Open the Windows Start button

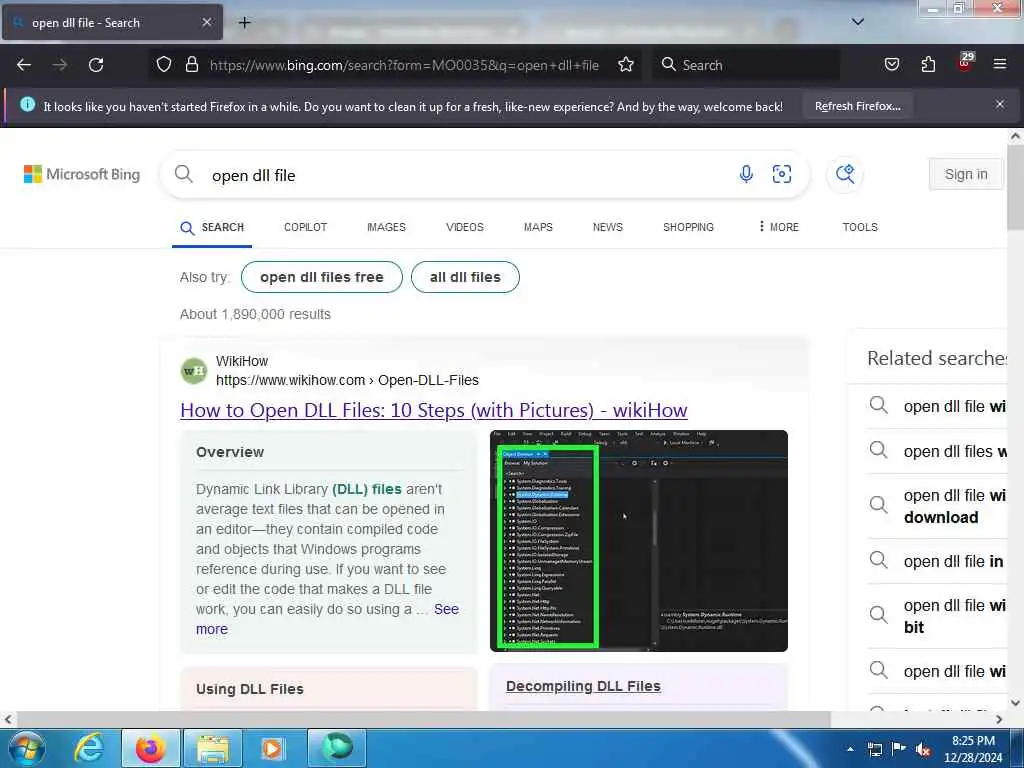click(27, 748)
